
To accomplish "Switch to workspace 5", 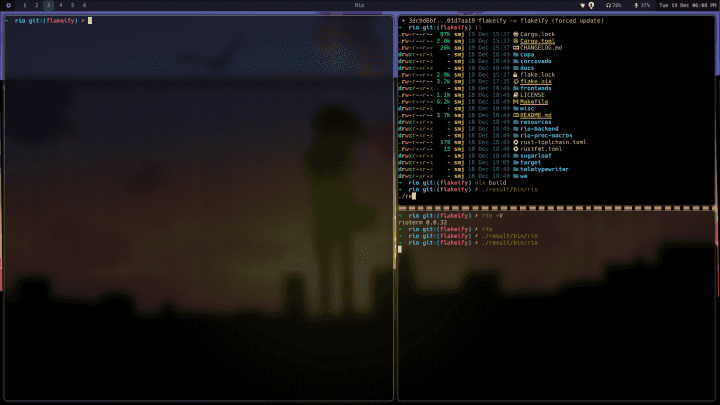I will pyautogui.click(x=72, y=6).
